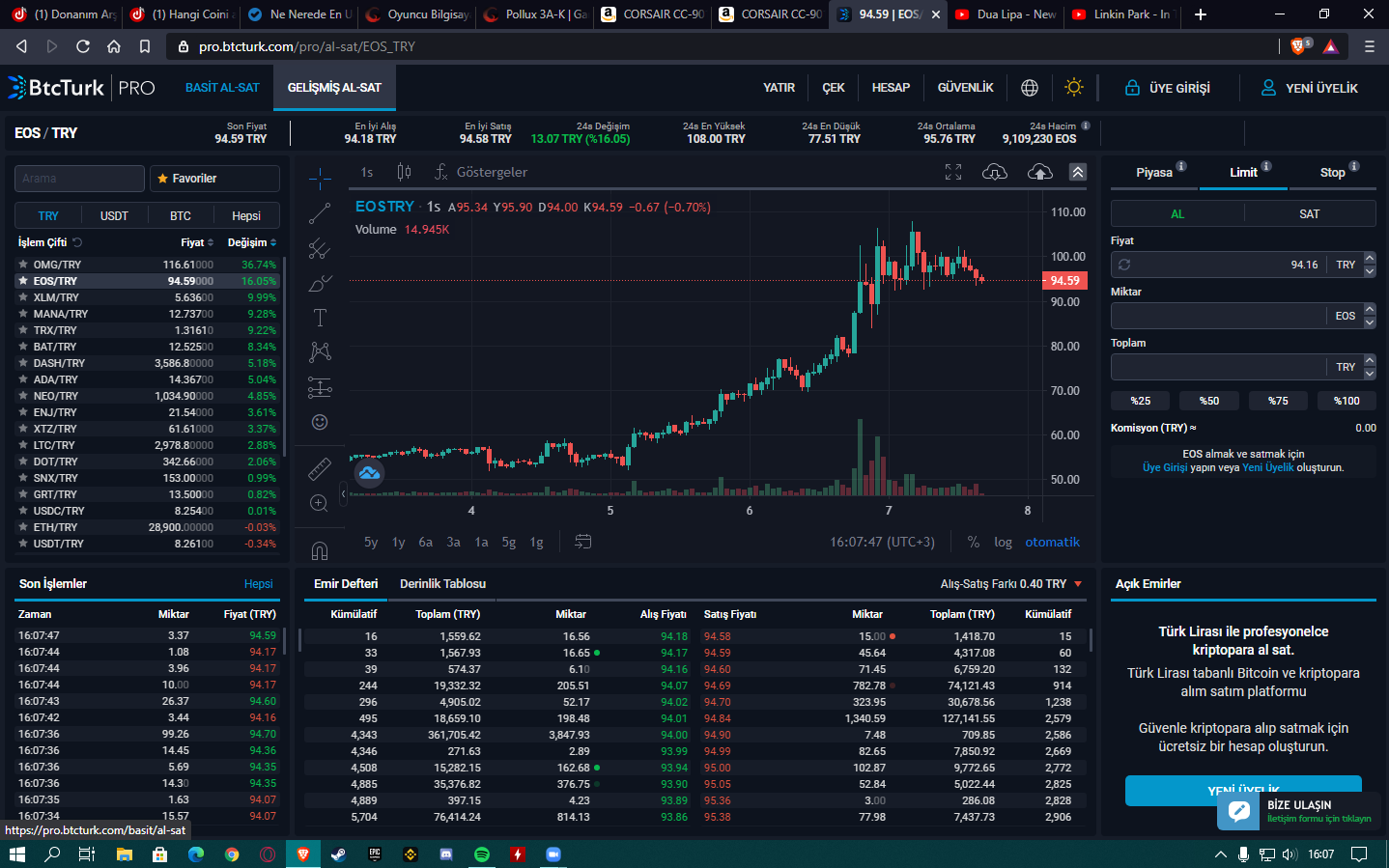The width and height of the screenshot is (1389, 868).
Task: Toggle favorite star for TRX/TRY
Action: pyautogui.click(x=23, y=330)
